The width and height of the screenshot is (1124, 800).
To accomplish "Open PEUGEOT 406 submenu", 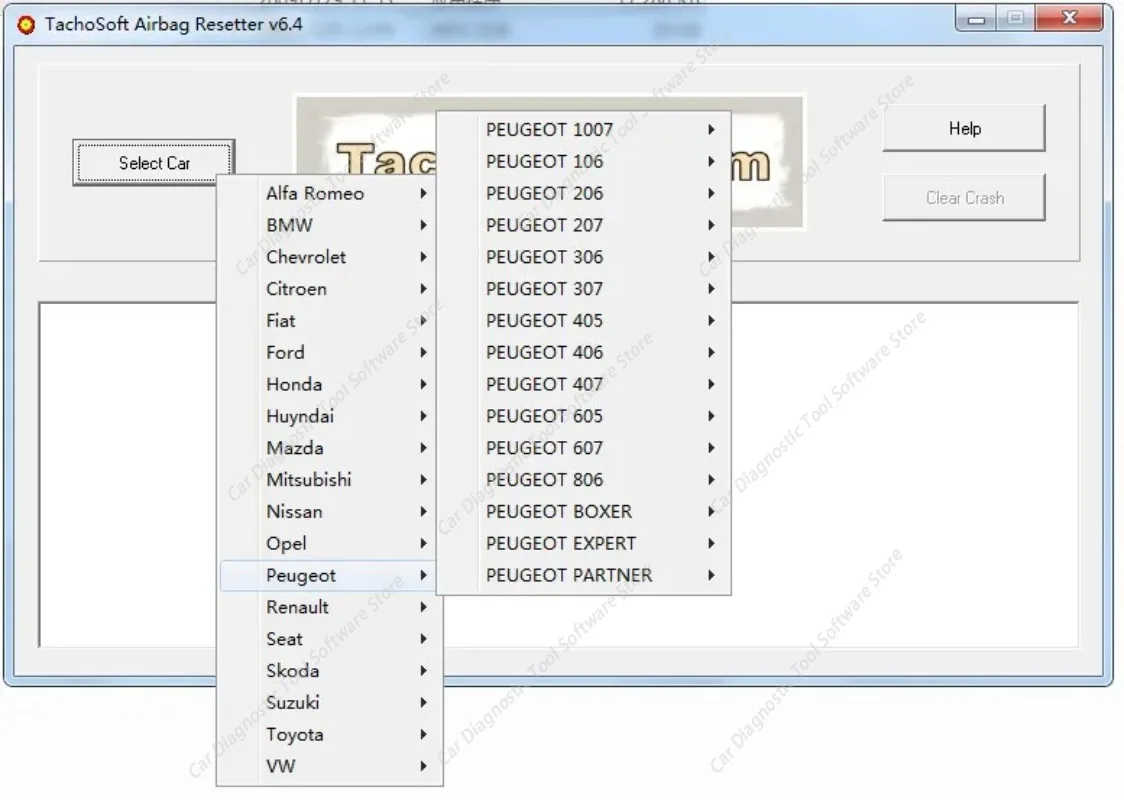I will pos(584,352).
